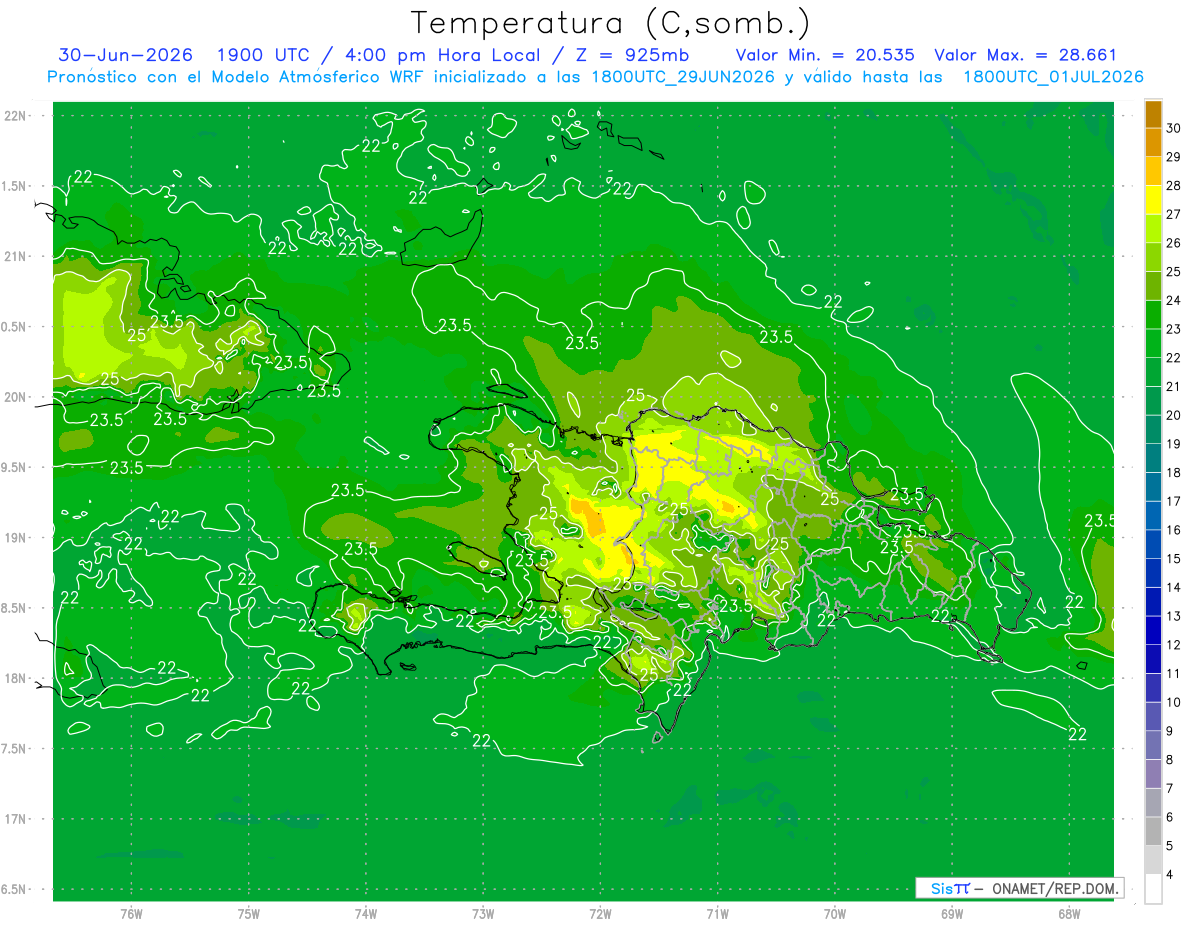Click latitude axis label '6.5N'

click(15, 889)
